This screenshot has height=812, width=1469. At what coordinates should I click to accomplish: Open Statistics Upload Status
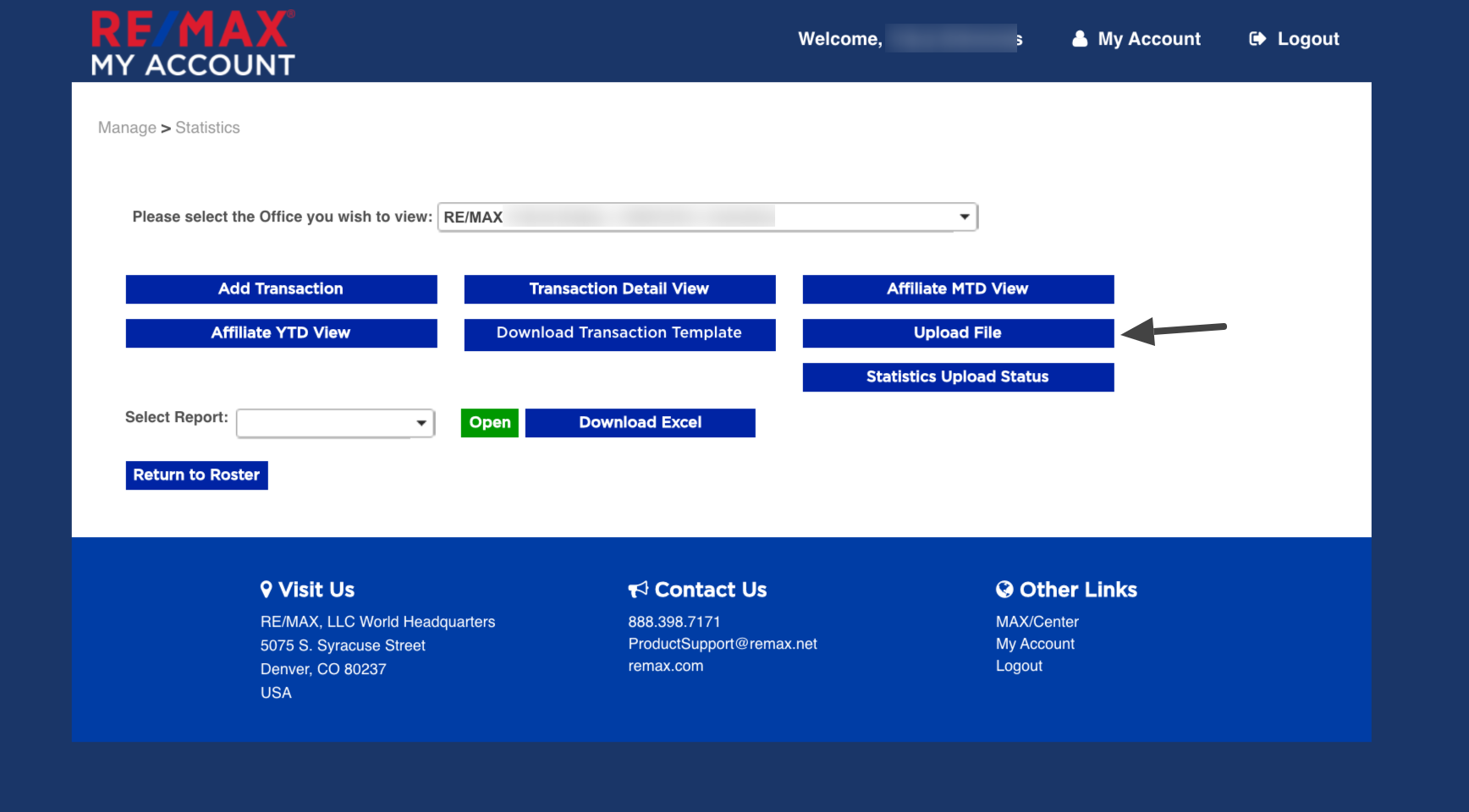[x=959, y=377]
